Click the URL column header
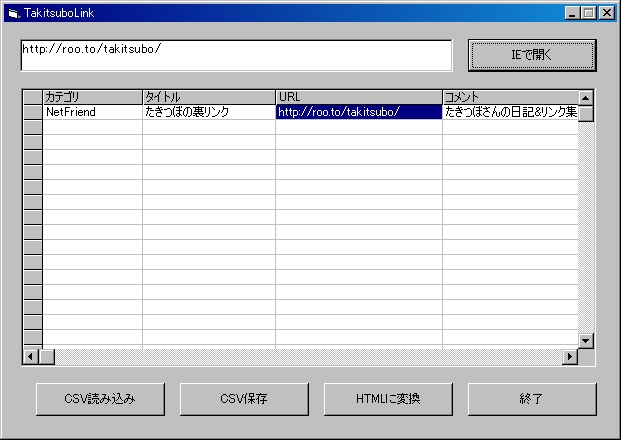The height and width of the screenshot is (440, 621). (x=358, y=97)
